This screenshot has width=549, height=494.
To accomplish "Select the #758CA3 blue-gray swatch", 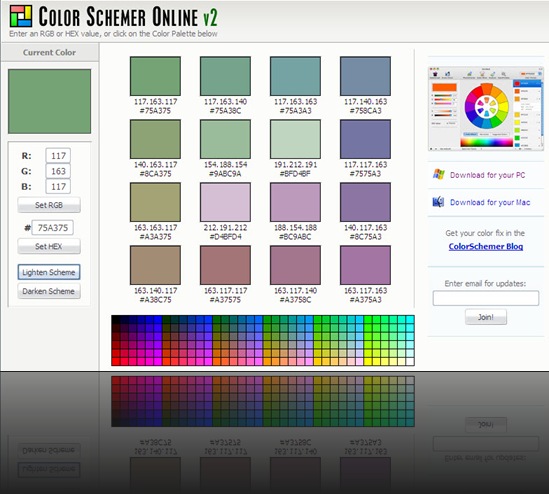I will pyautogui.click(x=366, y=76).
